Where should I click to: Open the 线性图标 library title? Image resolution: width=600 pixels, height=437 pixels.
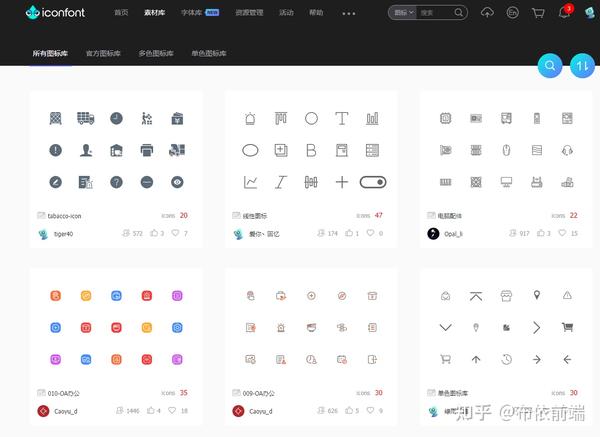pos(255,216)
